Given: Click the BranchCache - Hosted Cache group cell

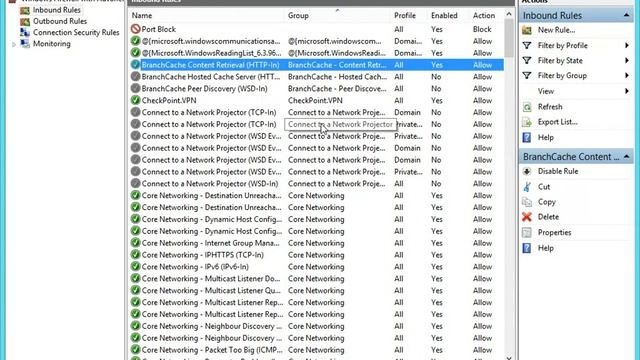Looking at the screenshot, I should click(338, 77).
